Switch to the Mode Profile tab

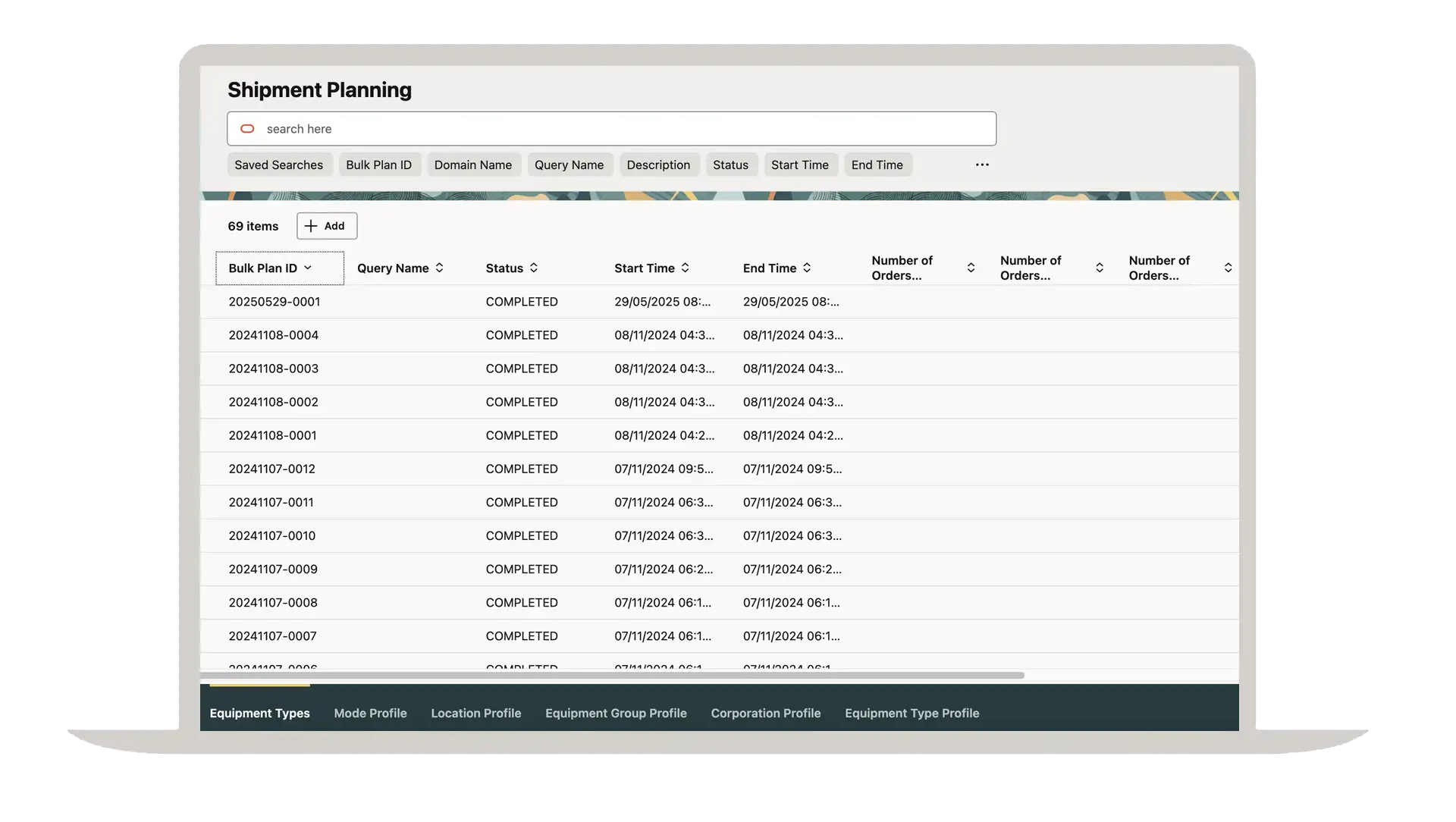[x=370, y=713]
